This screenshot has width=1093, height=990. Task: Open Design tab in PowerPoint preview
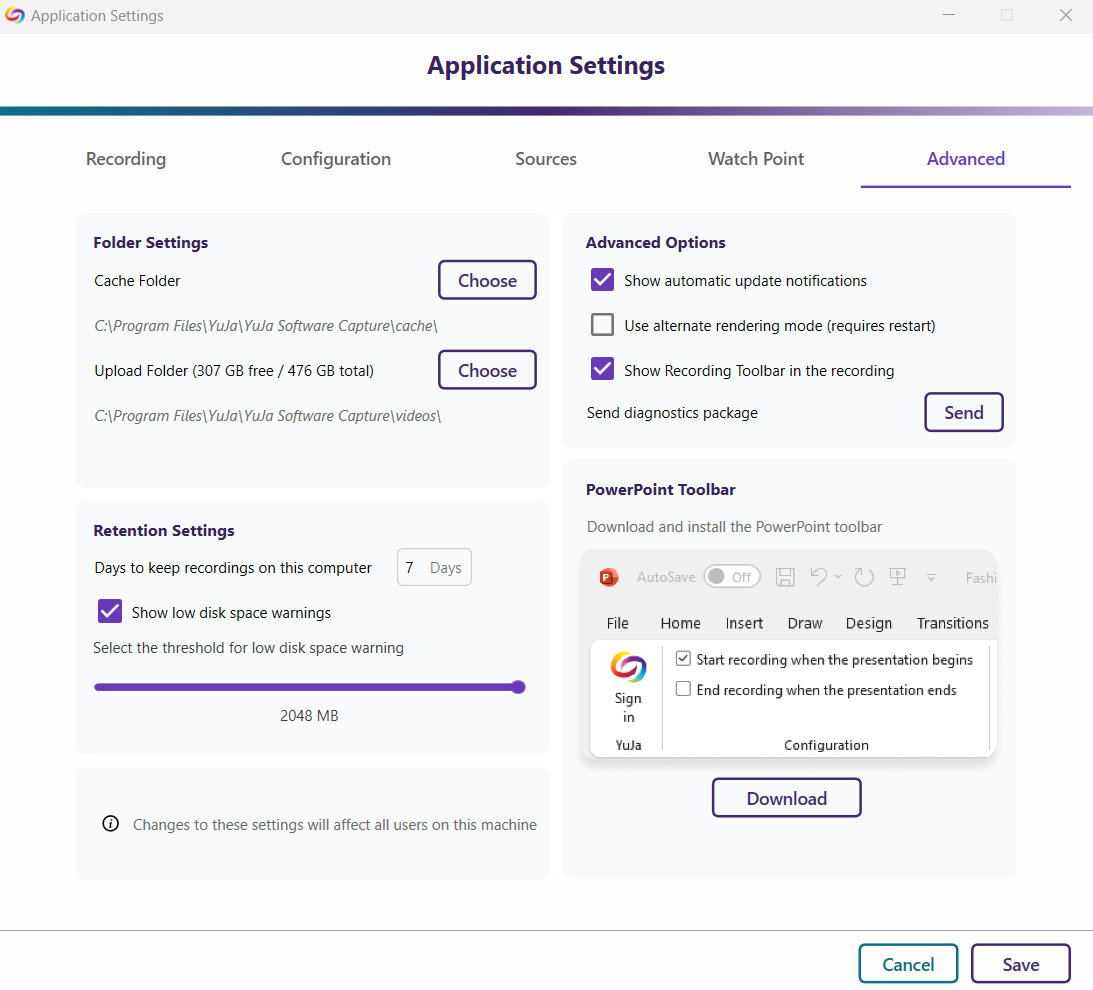pos(869,623)
